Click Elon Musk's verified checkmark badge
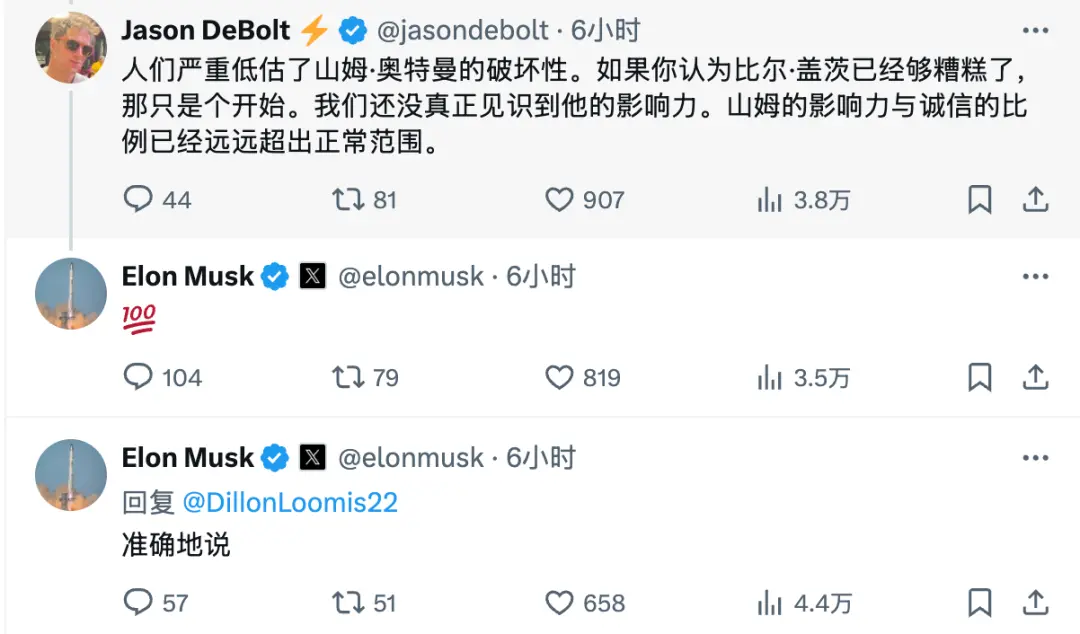This screenshot has width=1080, height=634. pyautogui.click(x=275, y=276)
